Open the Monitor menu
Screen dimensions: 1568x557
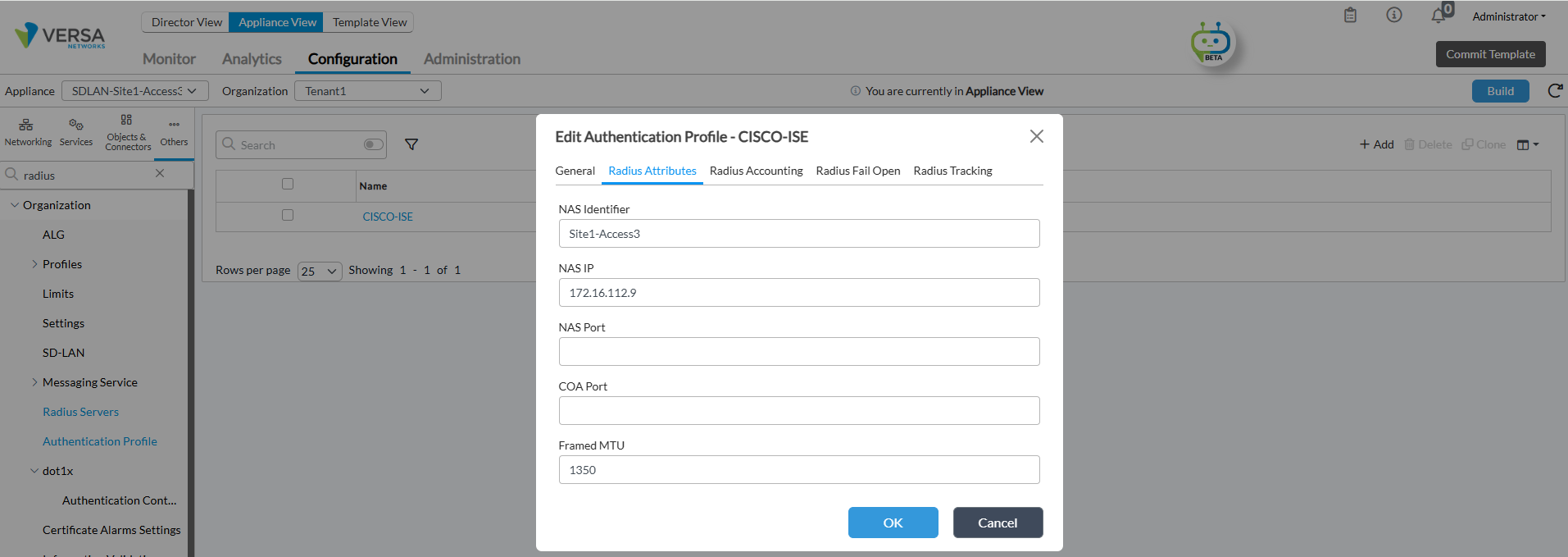(169, 59)
